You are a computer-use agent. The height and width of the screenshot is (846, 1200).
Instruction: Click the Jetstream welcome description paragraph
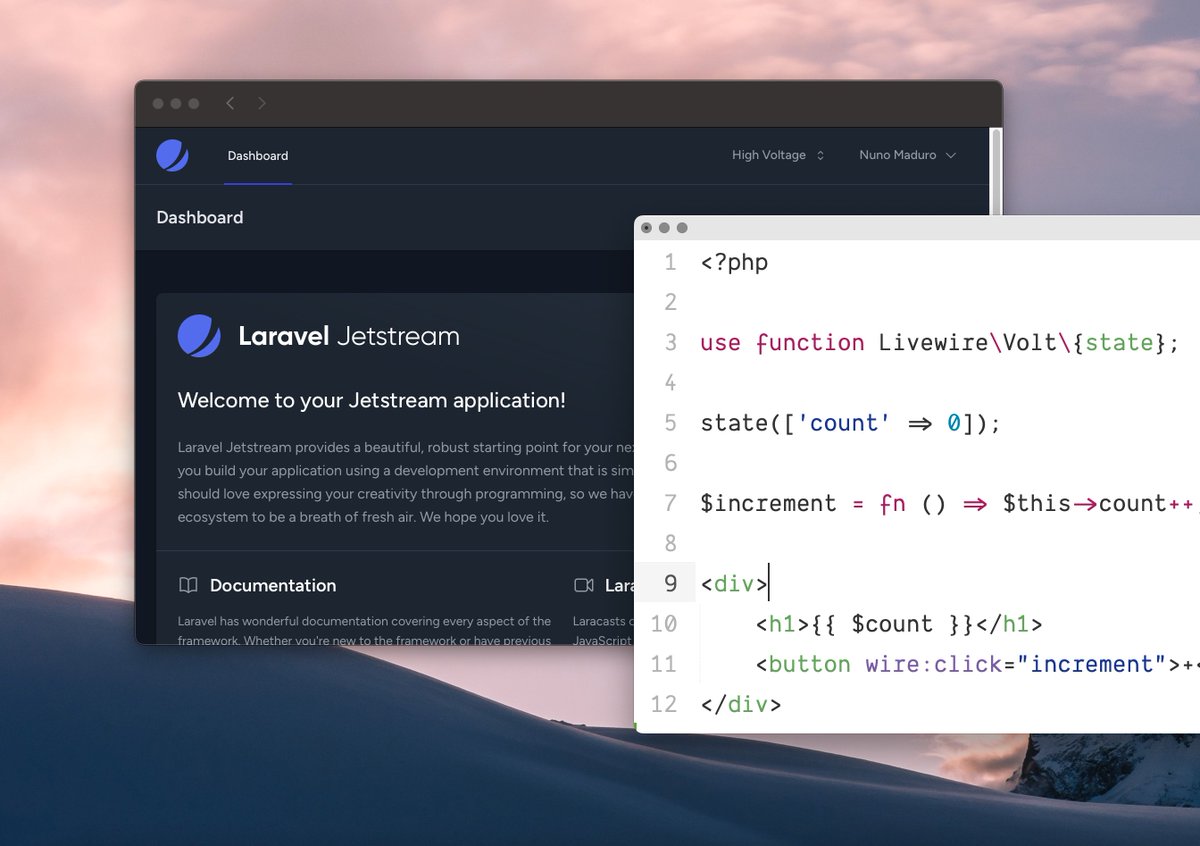(x=407, y=482)
